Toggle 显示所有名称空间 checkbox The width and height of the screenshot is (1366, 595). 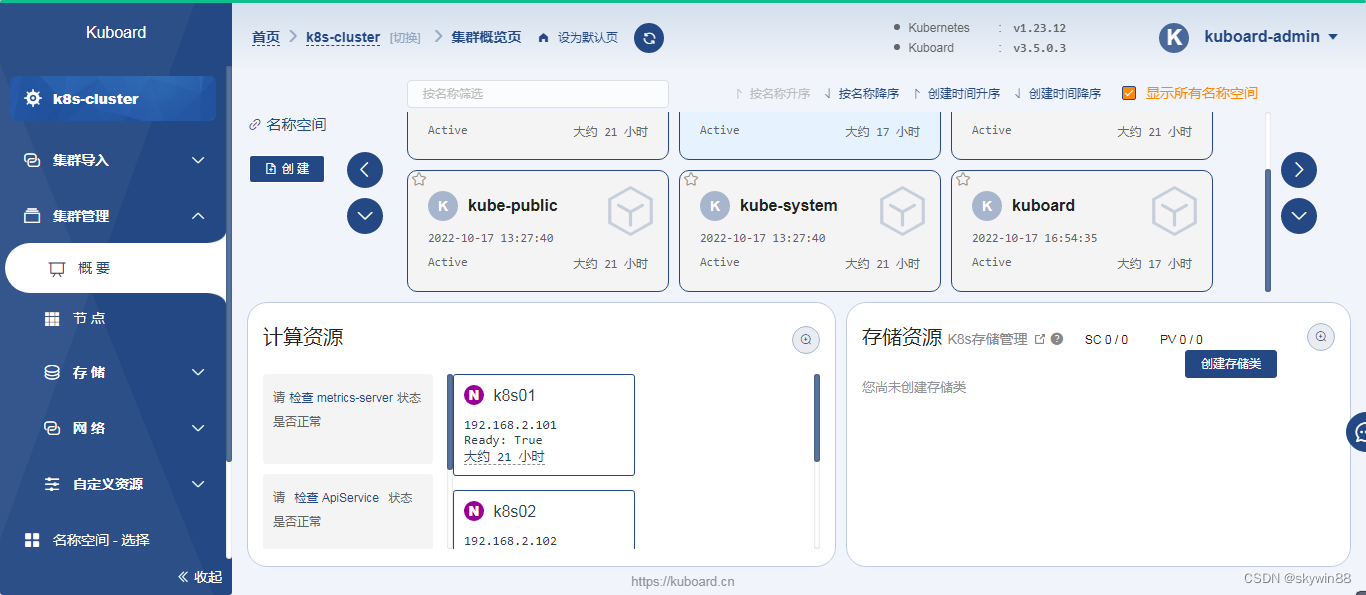tap(1129, 93)
